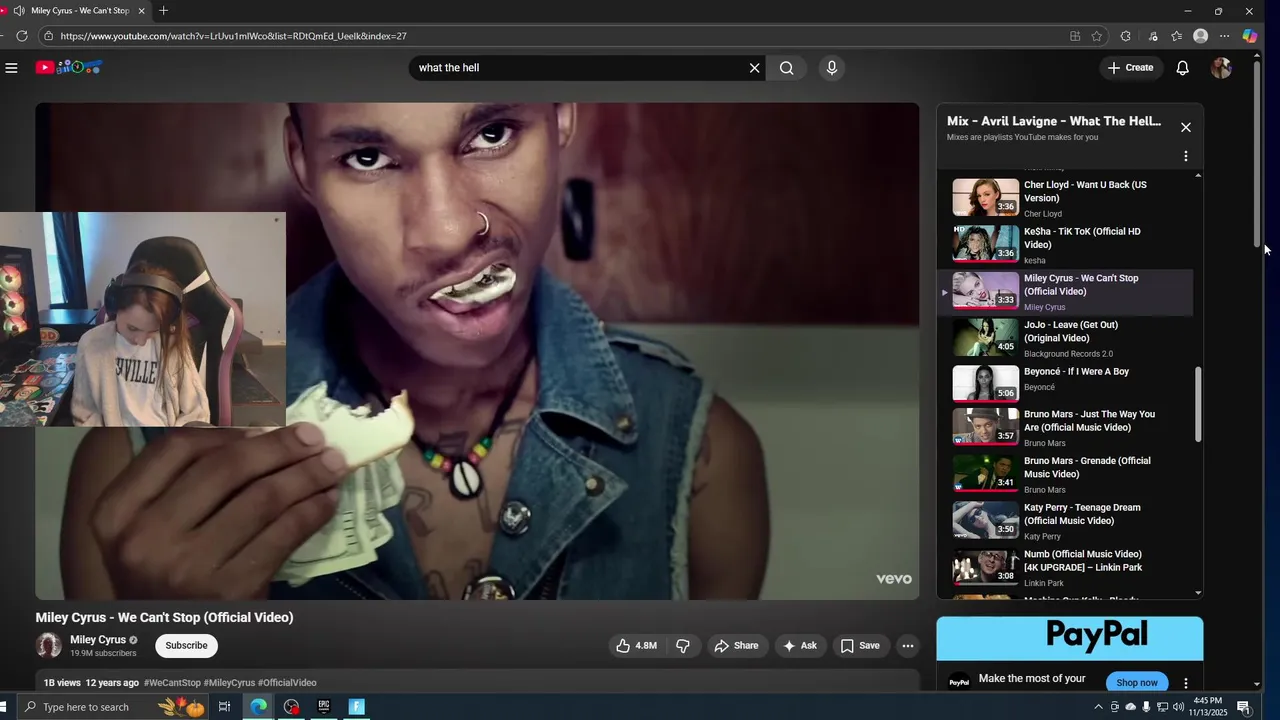Screen dimensions: 1280x720
Task: Open Edge extensions puzzle icon
Action: [x=1126, y=36]
